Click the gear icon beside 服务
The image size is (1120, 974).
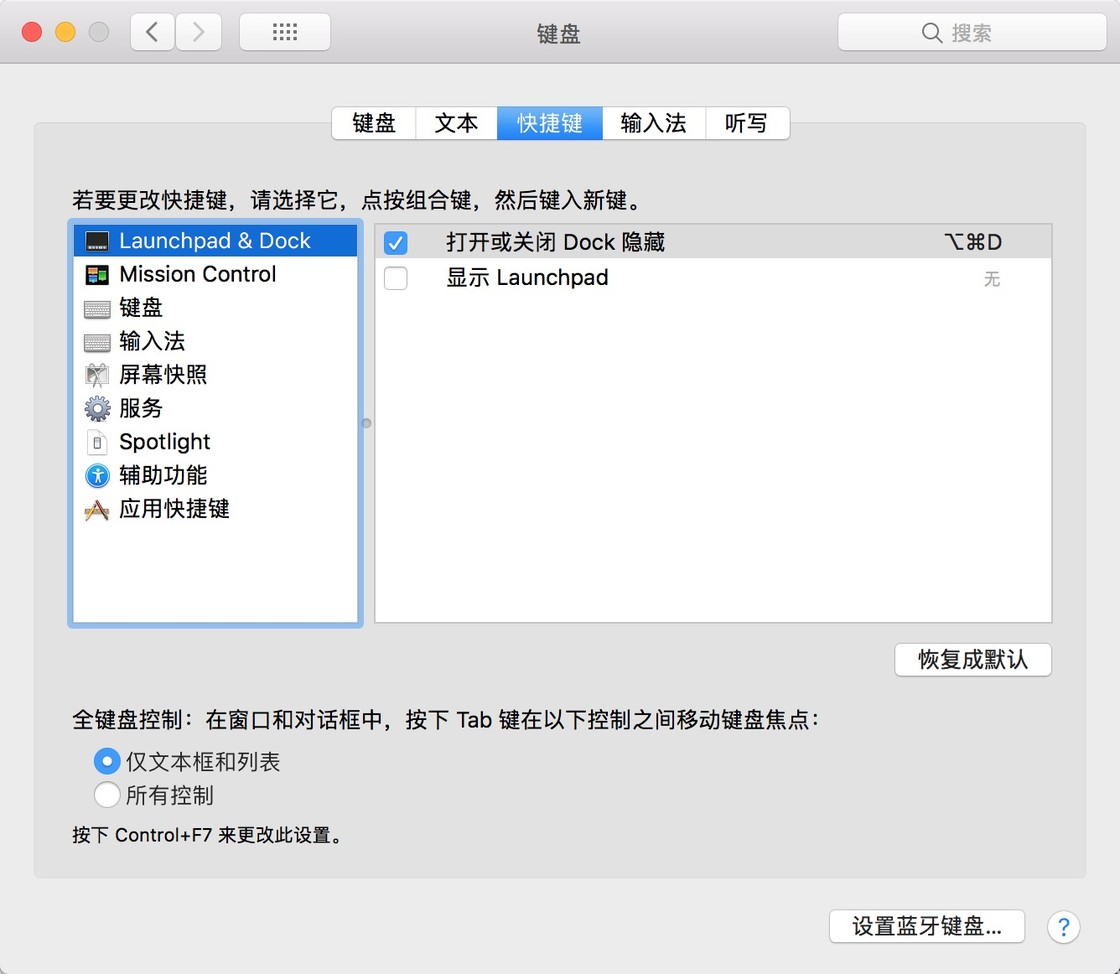pos(97,408)
